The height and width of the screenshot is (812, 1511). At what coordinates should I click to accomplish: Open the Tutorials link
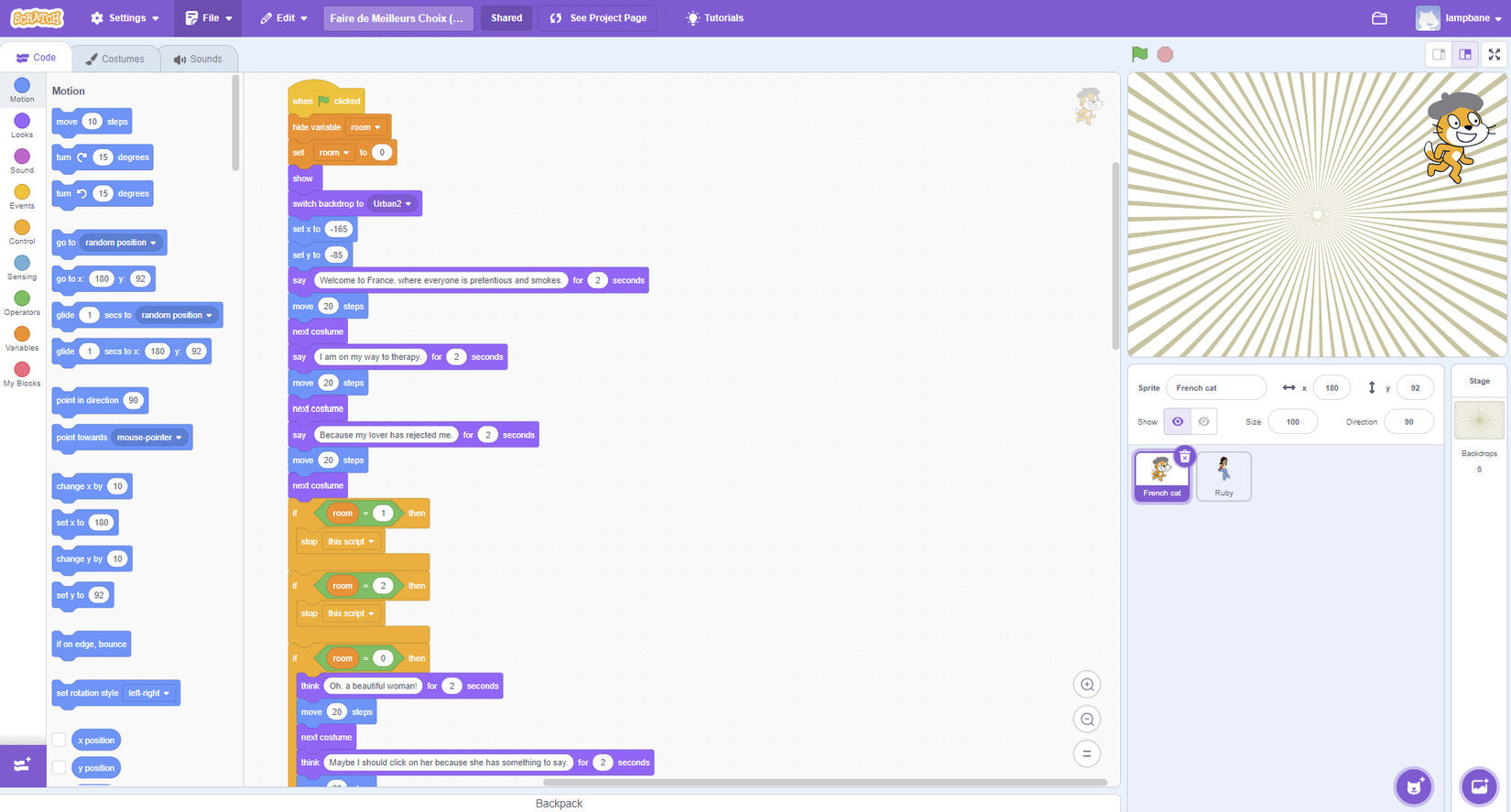715,18
